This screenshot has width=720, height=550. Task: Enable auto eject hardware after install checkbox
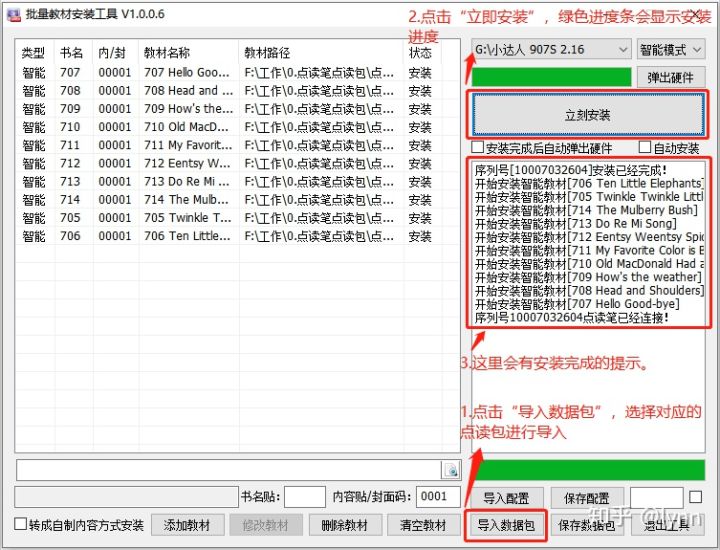click(478, 148)
